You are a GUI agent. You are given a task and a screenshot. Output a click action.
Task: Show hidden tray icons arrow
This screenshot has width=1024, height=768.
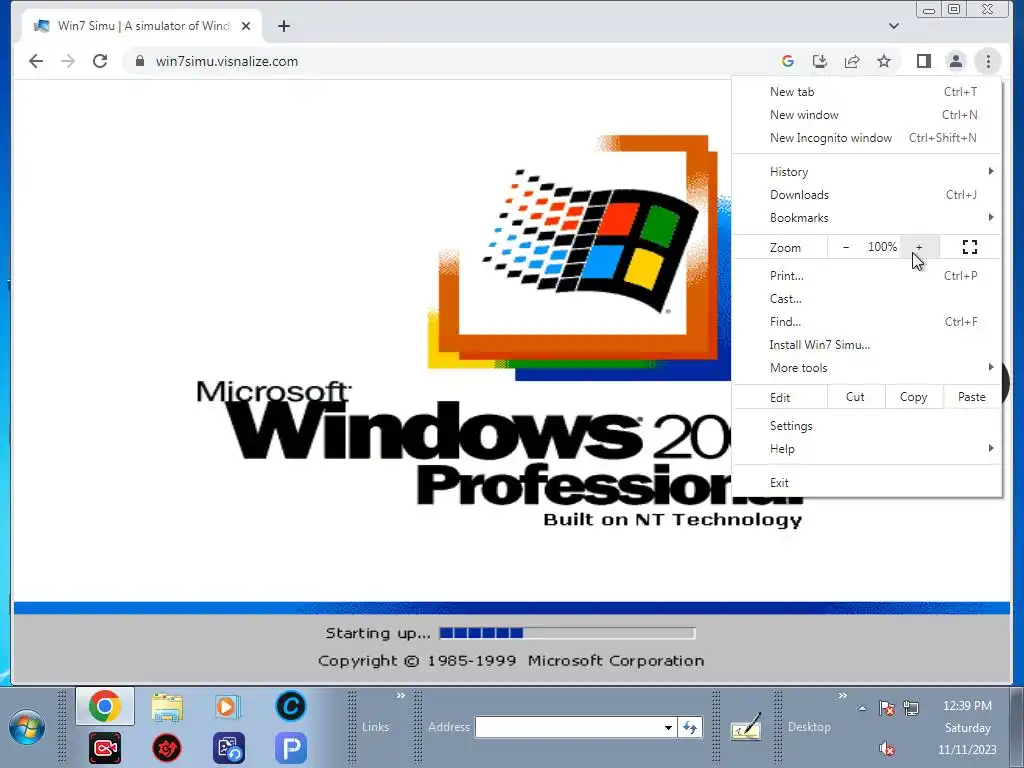862,708
